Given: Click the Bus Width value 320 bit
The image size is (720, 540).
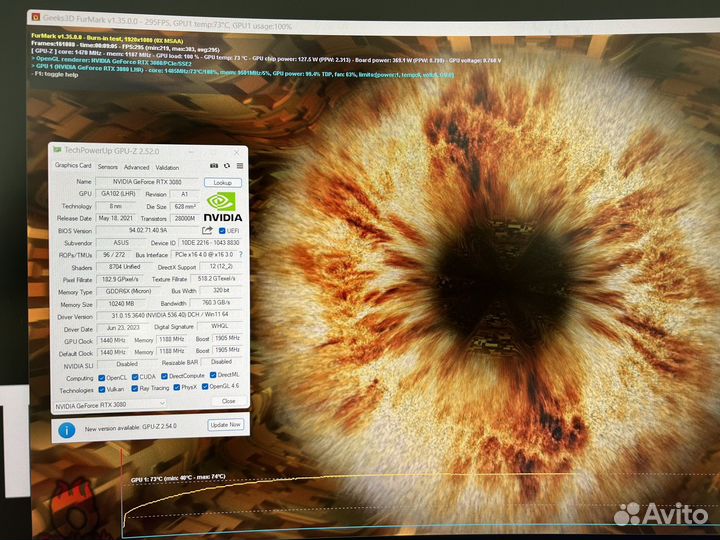Looking at the screenshot, I should (x=221, y=290).
